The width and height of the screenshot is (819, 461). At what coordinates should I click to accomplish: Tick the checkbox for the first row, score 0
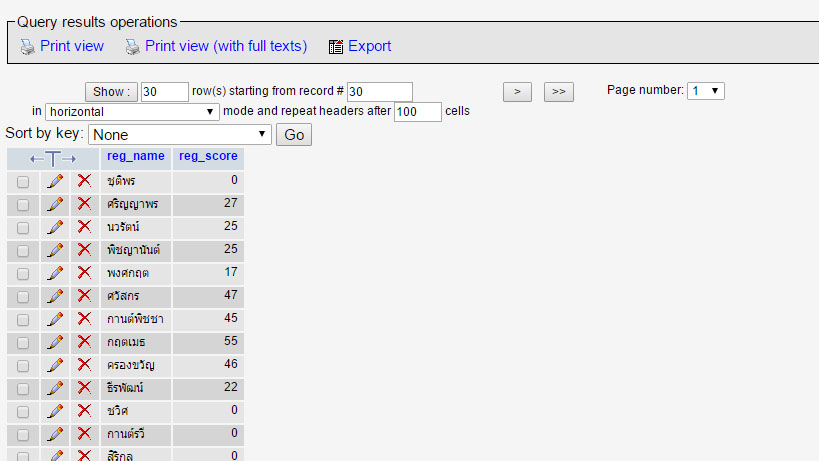[x=23, y=182]
